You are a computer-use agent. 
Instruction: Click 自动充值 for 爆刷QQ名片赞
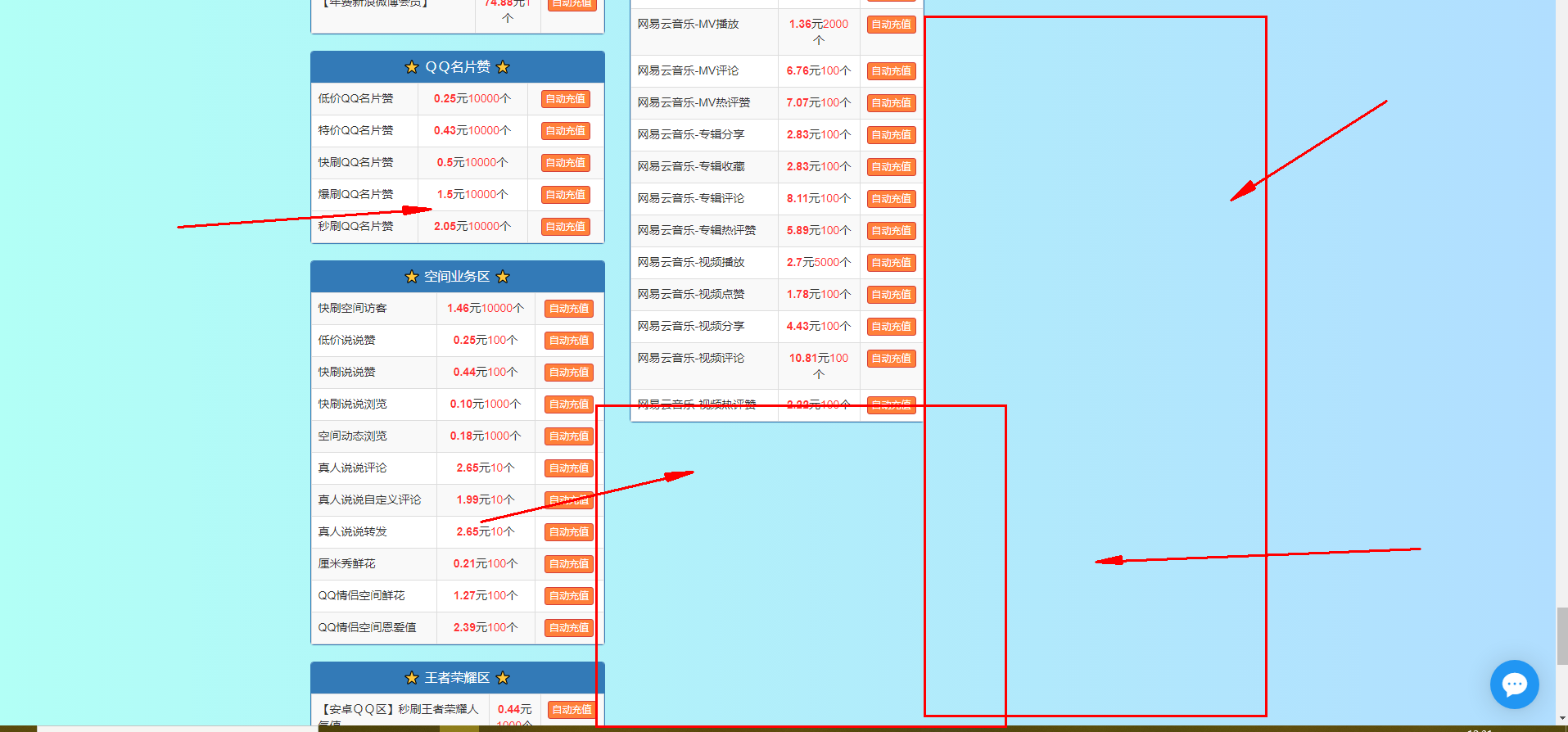tap(566, 195)
